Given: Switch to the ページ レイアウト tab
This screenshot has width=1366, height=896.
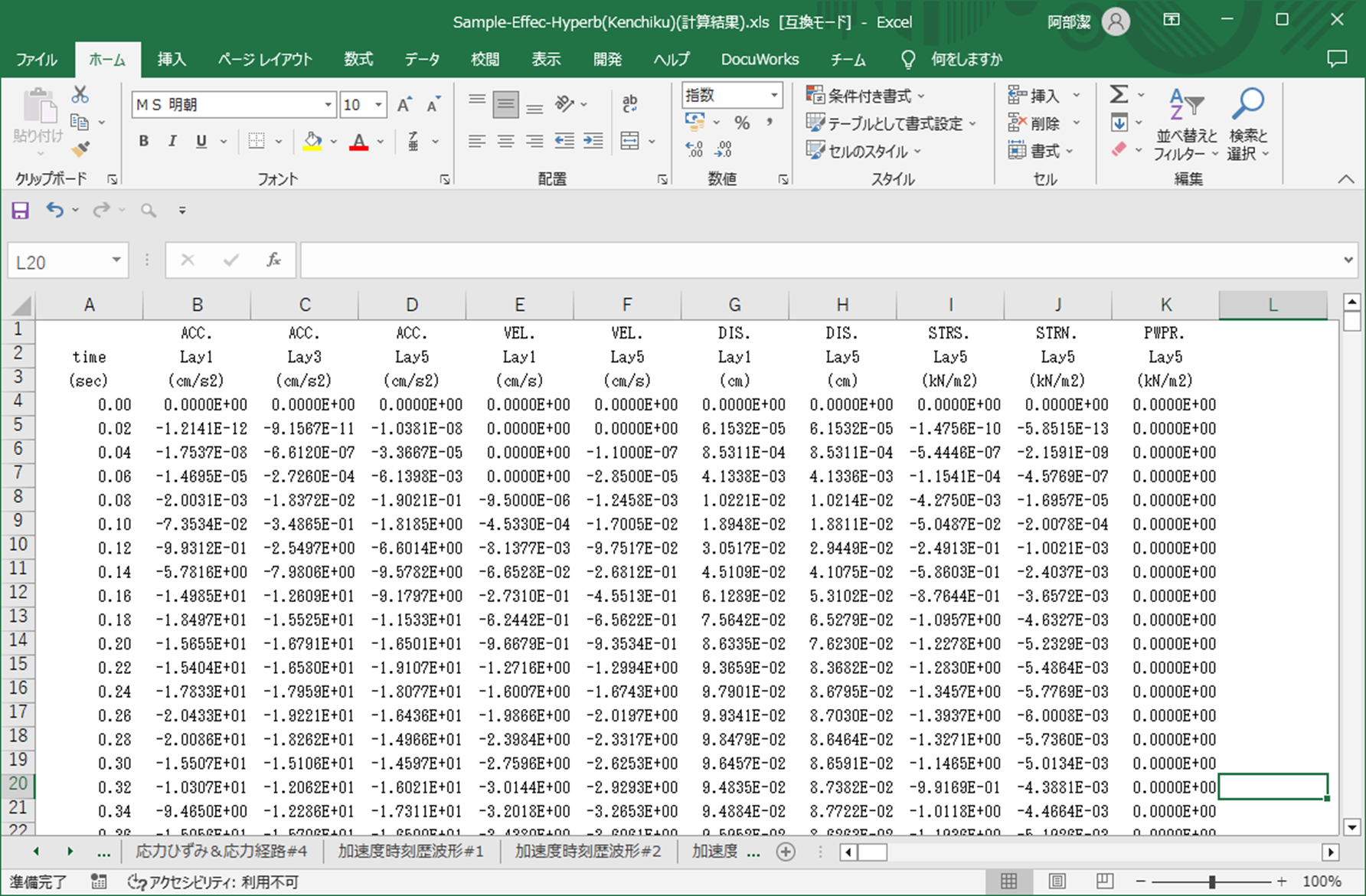Looking at the screenshot, I should [x=265, y=59].
